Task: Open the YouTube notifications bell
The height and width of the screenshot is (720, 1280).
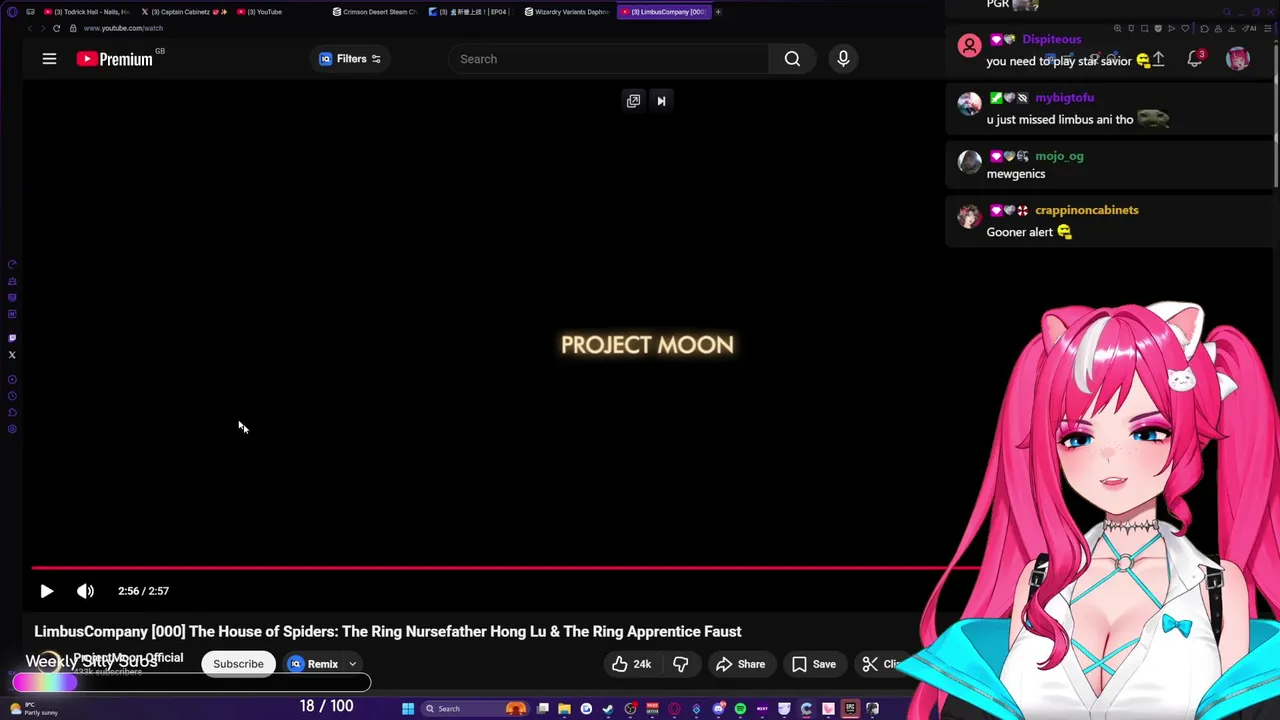Action: click(1195, 59)
